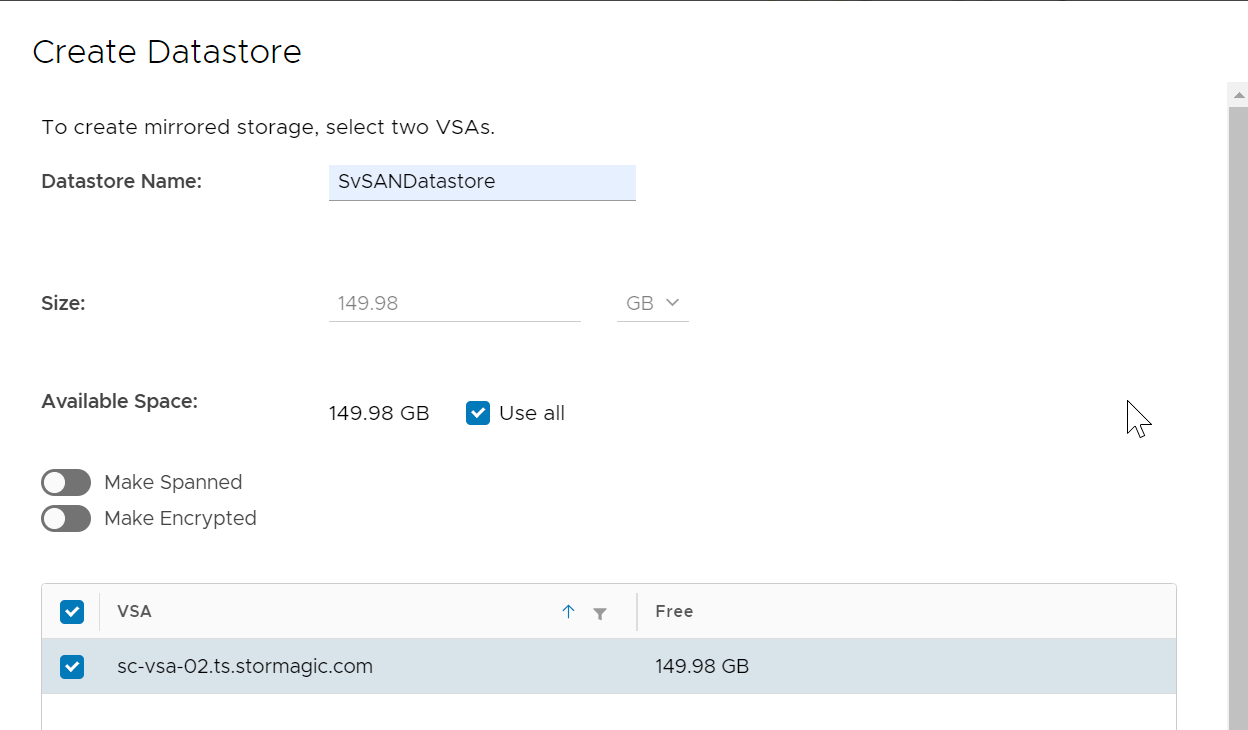Sort the VSA column using the blue arrow

[x=568, y=612]
